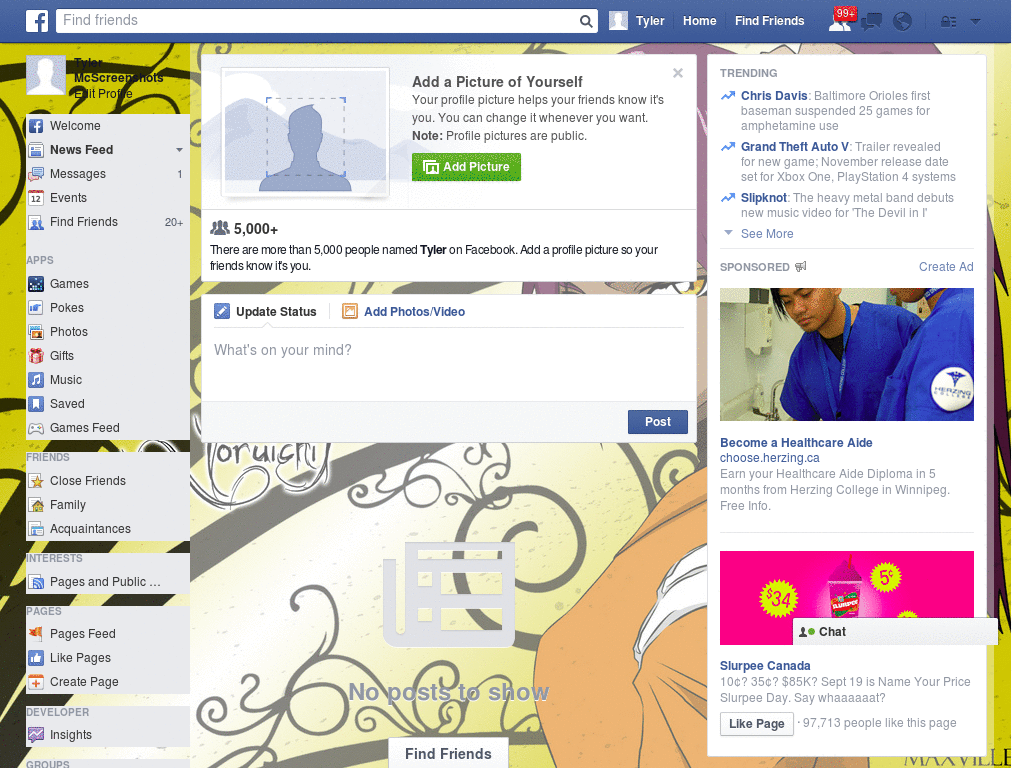Screen dimensions: 1024x768
Task: Open Games Feed controller icon
Action: 36,428
